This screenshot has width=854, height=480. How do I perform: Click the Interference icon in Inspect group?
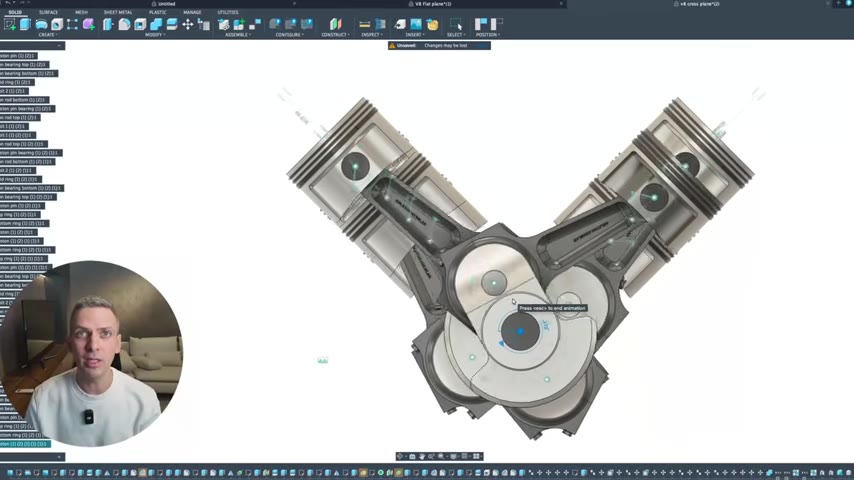(x=380, y=24)
